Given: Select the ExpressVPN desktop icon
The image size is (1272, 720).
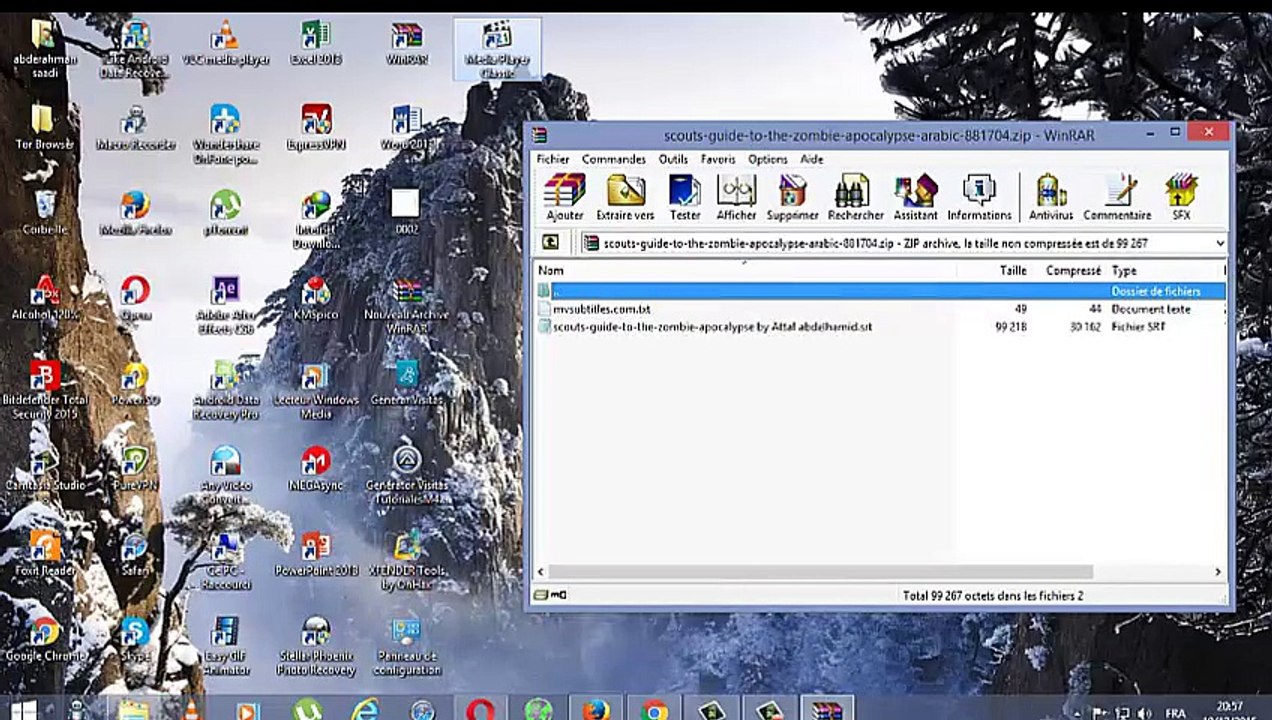Looking at the screenshot, I should tap(316, 128).
